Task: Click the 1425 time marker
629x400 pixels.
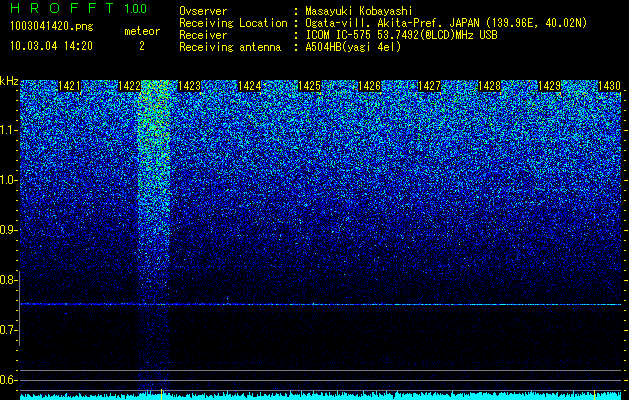Action: tap(309, 86)
